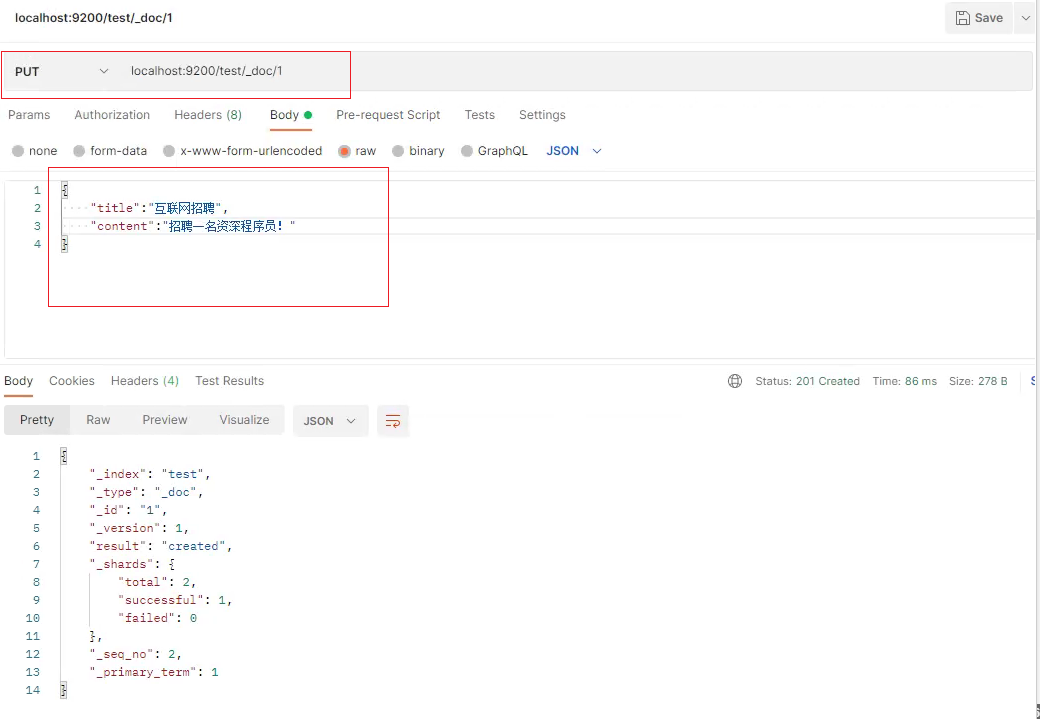Click the Save button

(979, 18)
